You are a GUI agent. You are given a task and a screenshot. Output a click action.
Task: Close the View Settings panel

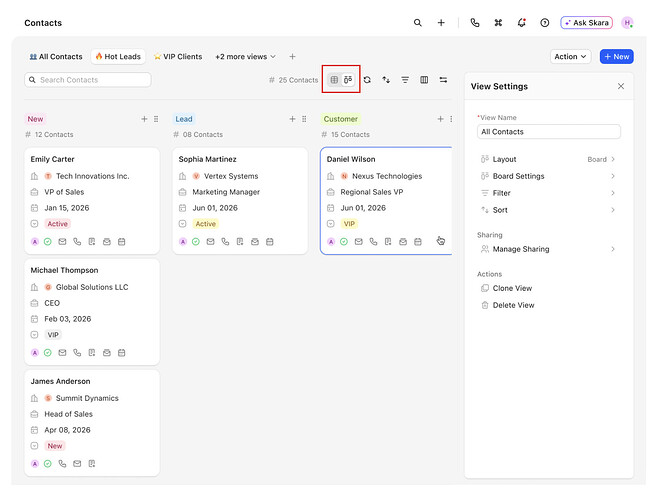click(x=621, y=86)
